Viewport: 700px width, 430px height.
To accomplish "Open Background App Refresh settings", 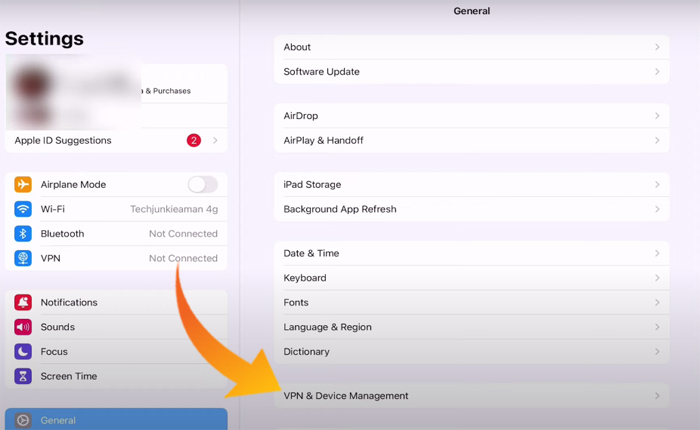I will pos(470,209).
